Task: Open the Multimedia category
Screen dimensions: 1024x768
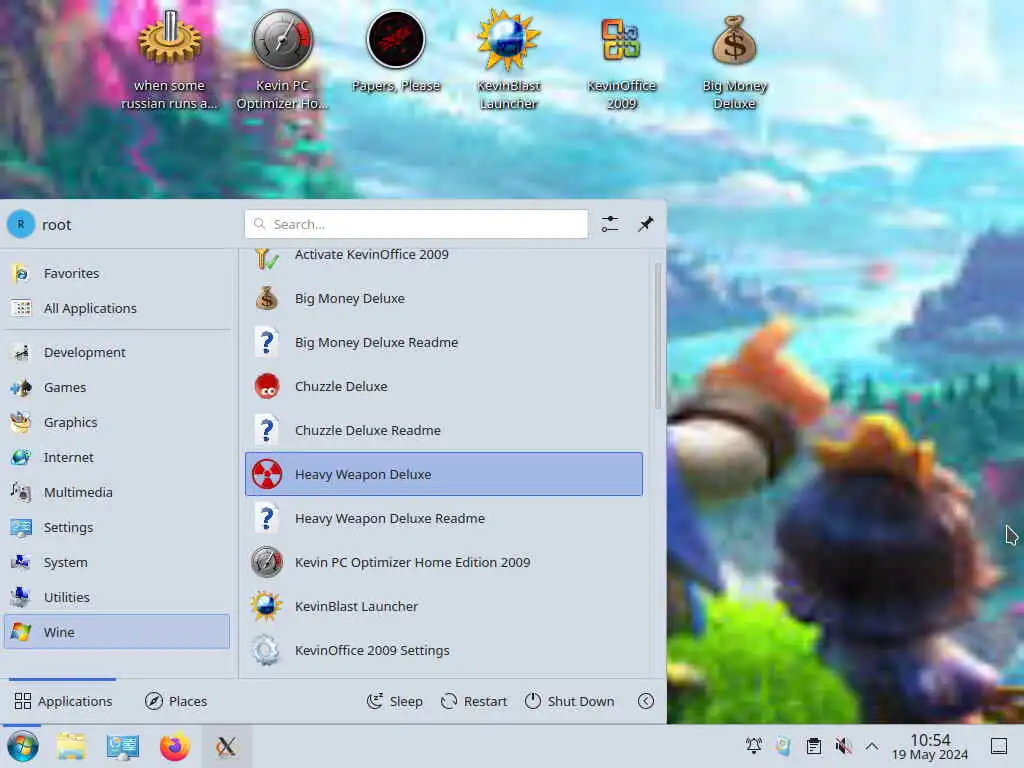Action: click(x=117, y=492)
